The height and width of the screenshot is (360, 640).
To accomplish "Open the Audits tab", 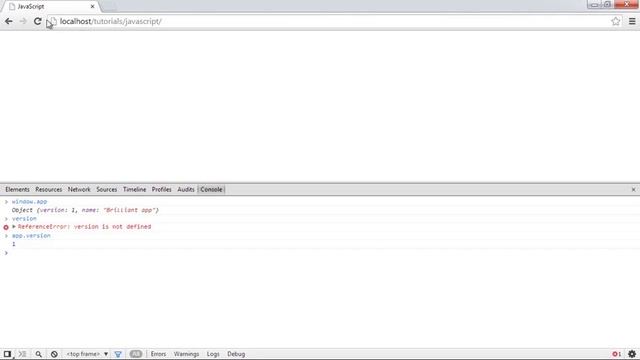I will (x=186, y=189).
